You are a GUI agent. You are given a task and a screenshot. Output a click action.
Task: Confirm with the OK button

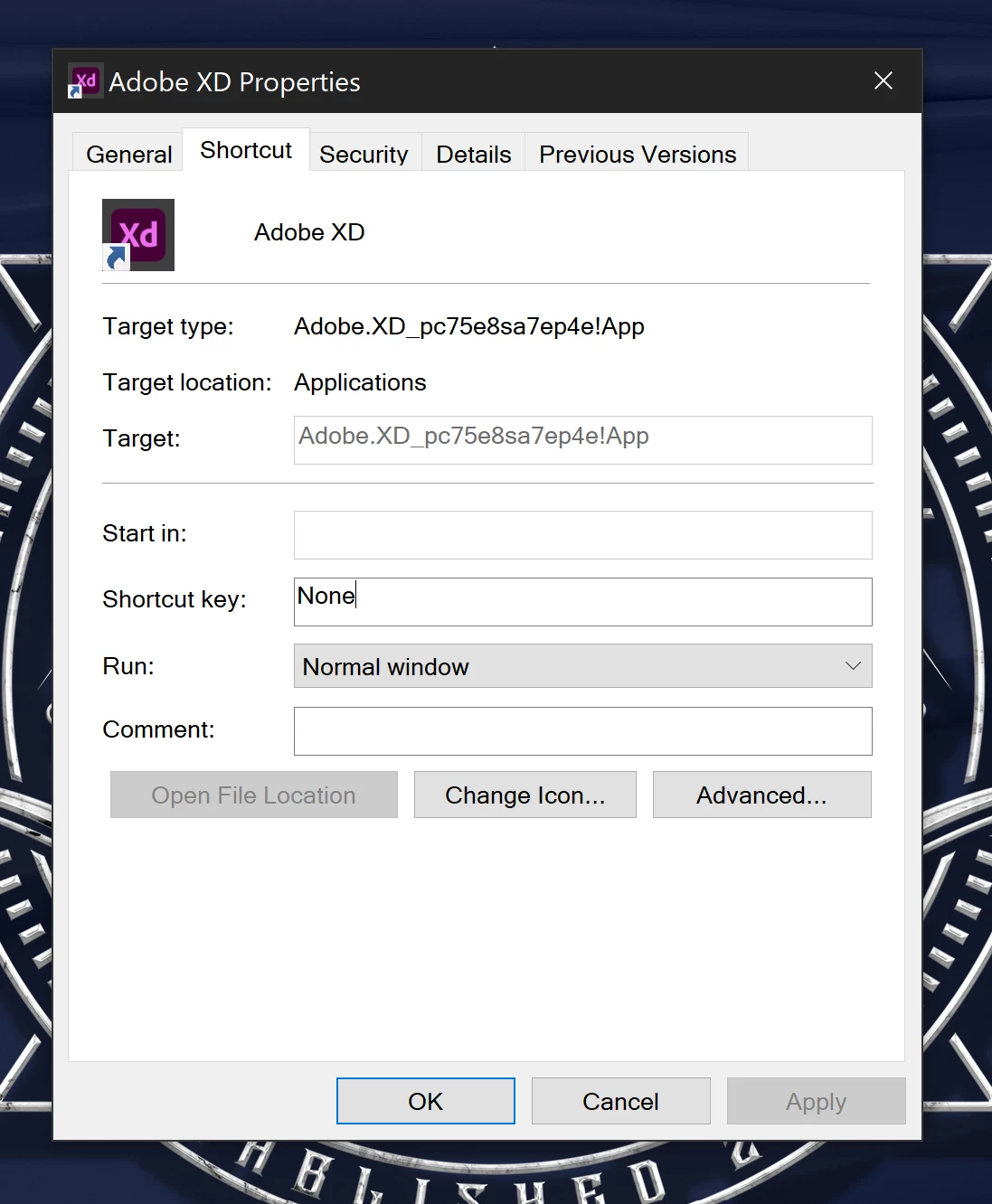[x=426, y=1101]
